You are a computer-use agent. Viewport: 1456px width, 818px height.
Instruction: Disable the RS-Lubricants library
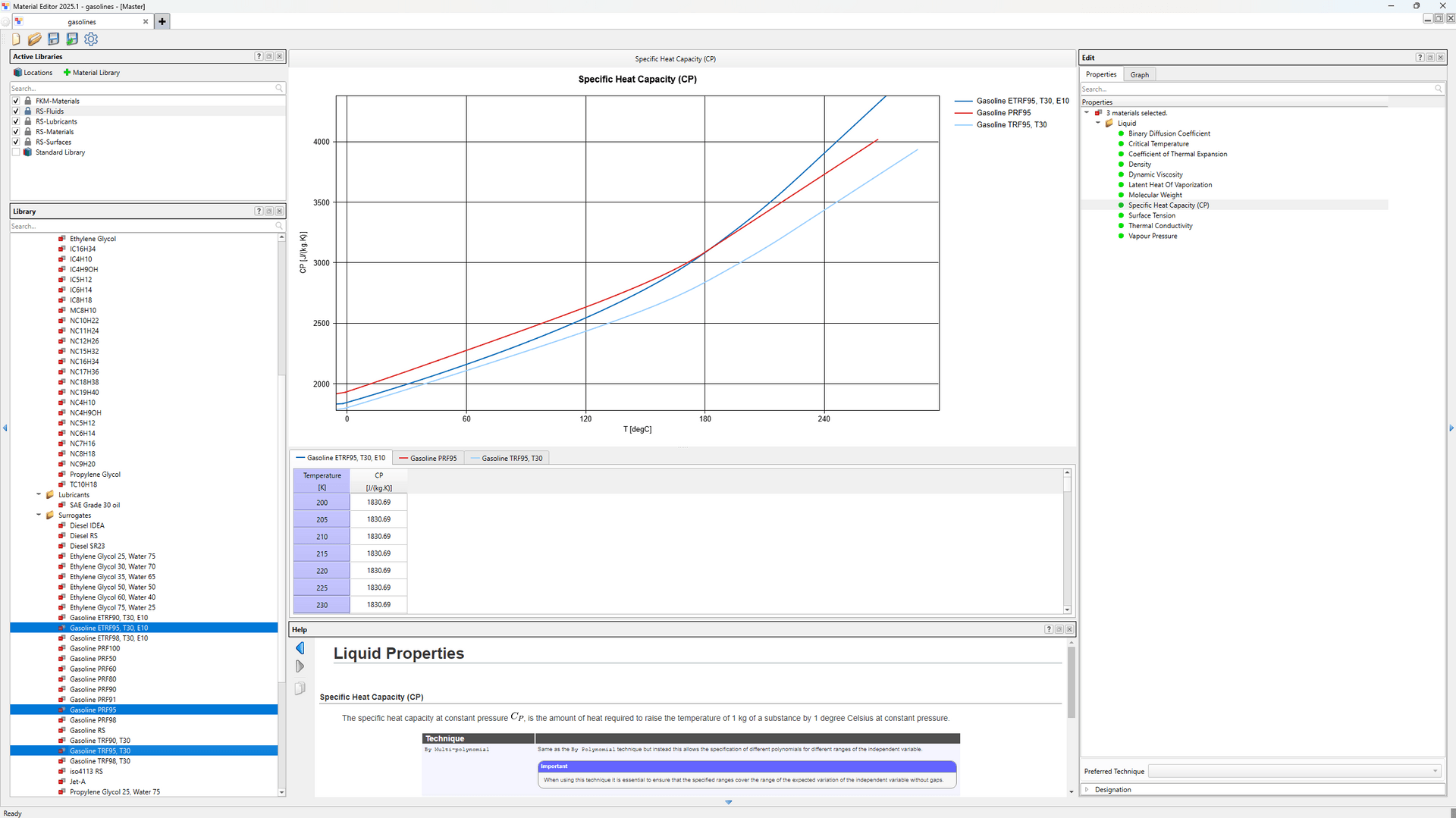tap(16, 121)
